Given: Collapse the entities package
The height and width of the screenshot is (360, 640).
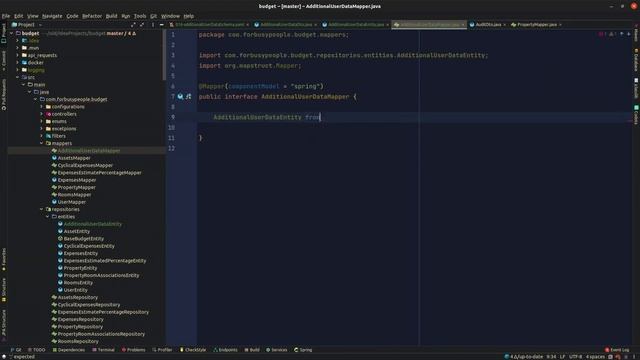Looking at the screenshot, I should click(48, 217).
